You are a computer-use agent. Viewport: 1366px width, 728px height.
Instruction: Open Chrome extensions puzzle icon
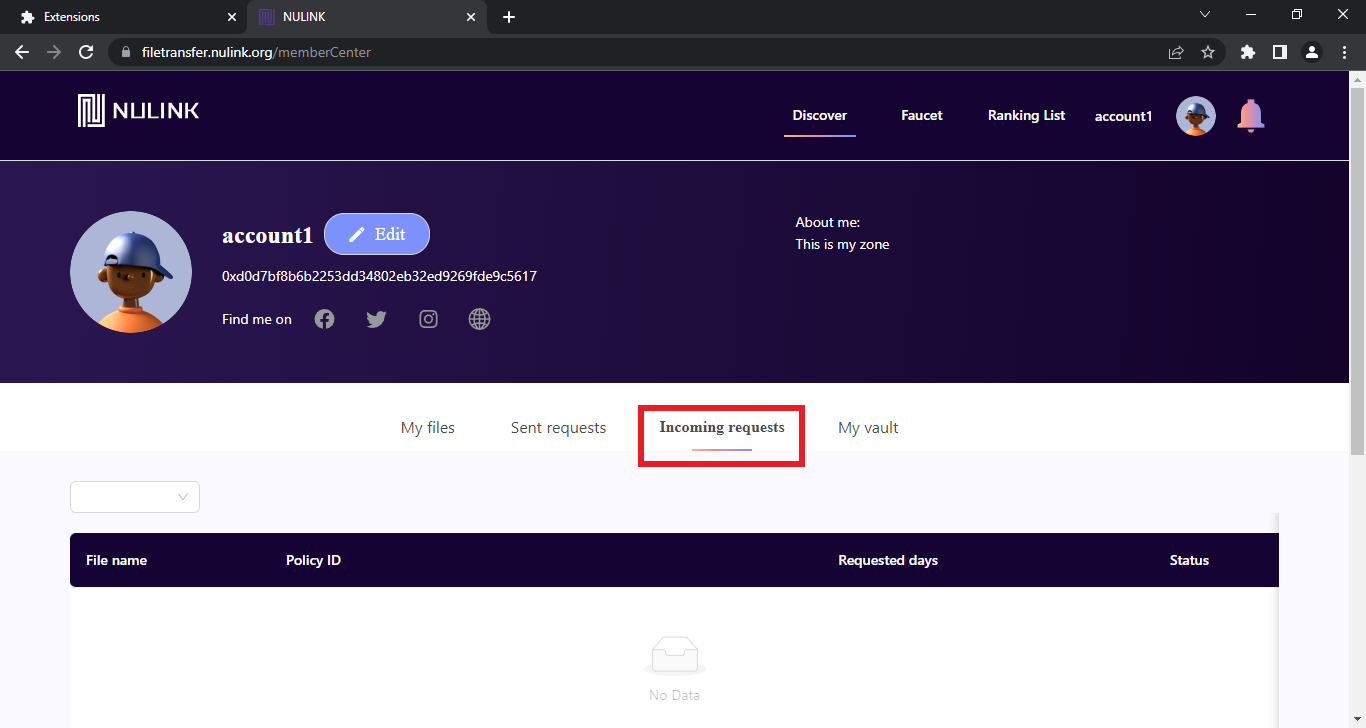click(1247, 52)
